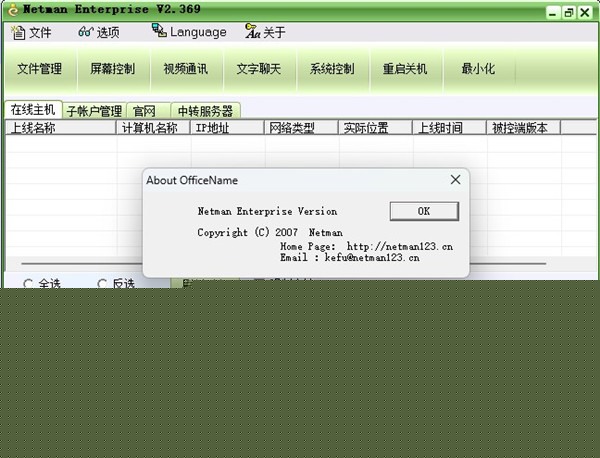Viewport: 600px width, 458px height.
Task: Click the Netman Enterprise Version text
Action: 267,211
